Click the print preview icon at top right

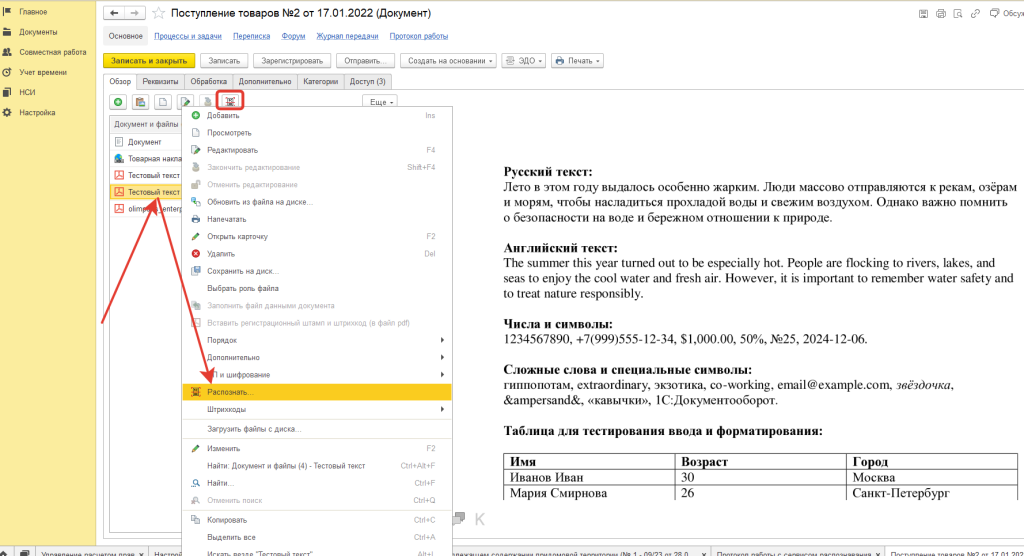coord(960,12)
